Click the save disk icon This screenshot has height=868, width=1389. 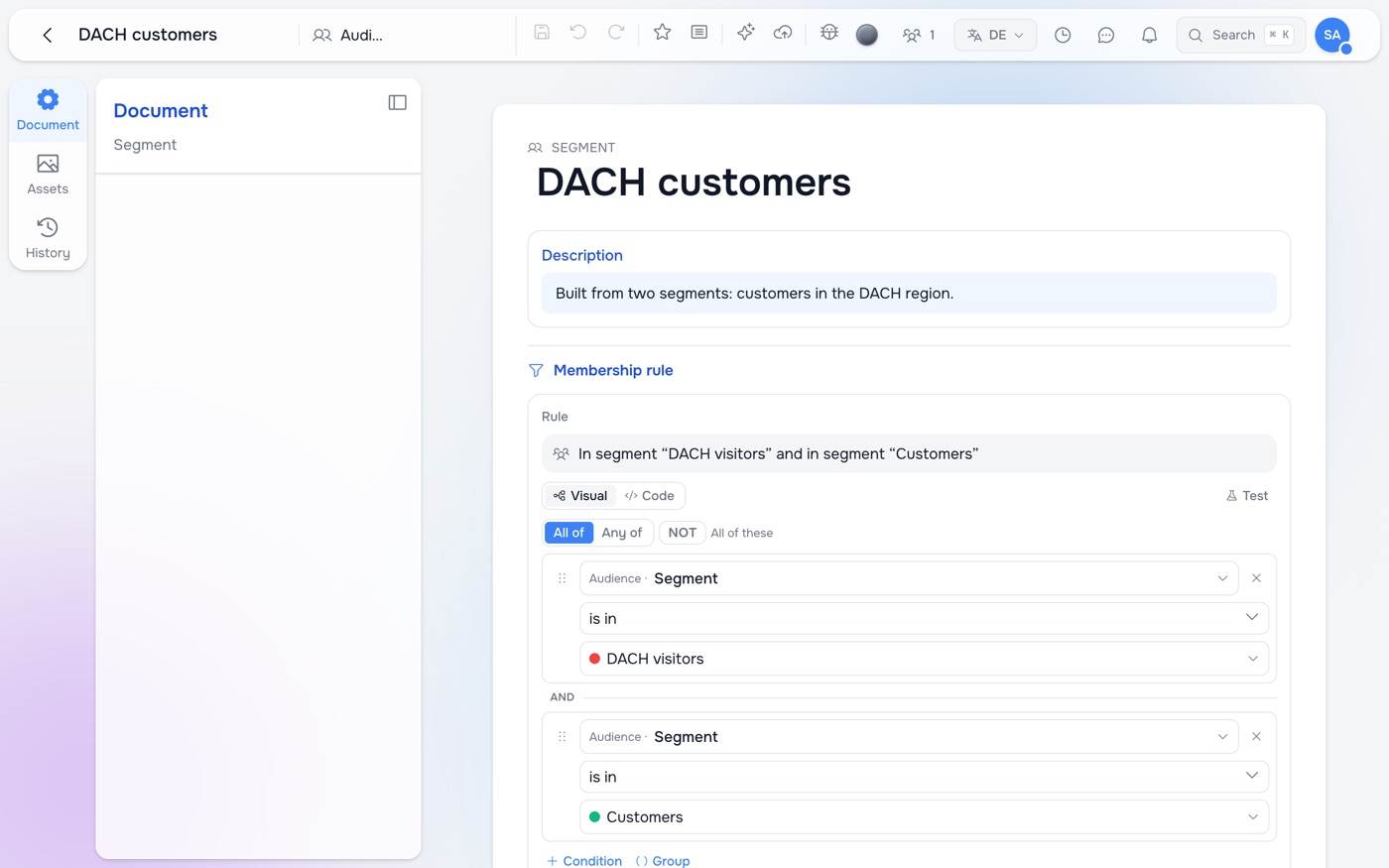pyautogui.click(x=542, y=33)
